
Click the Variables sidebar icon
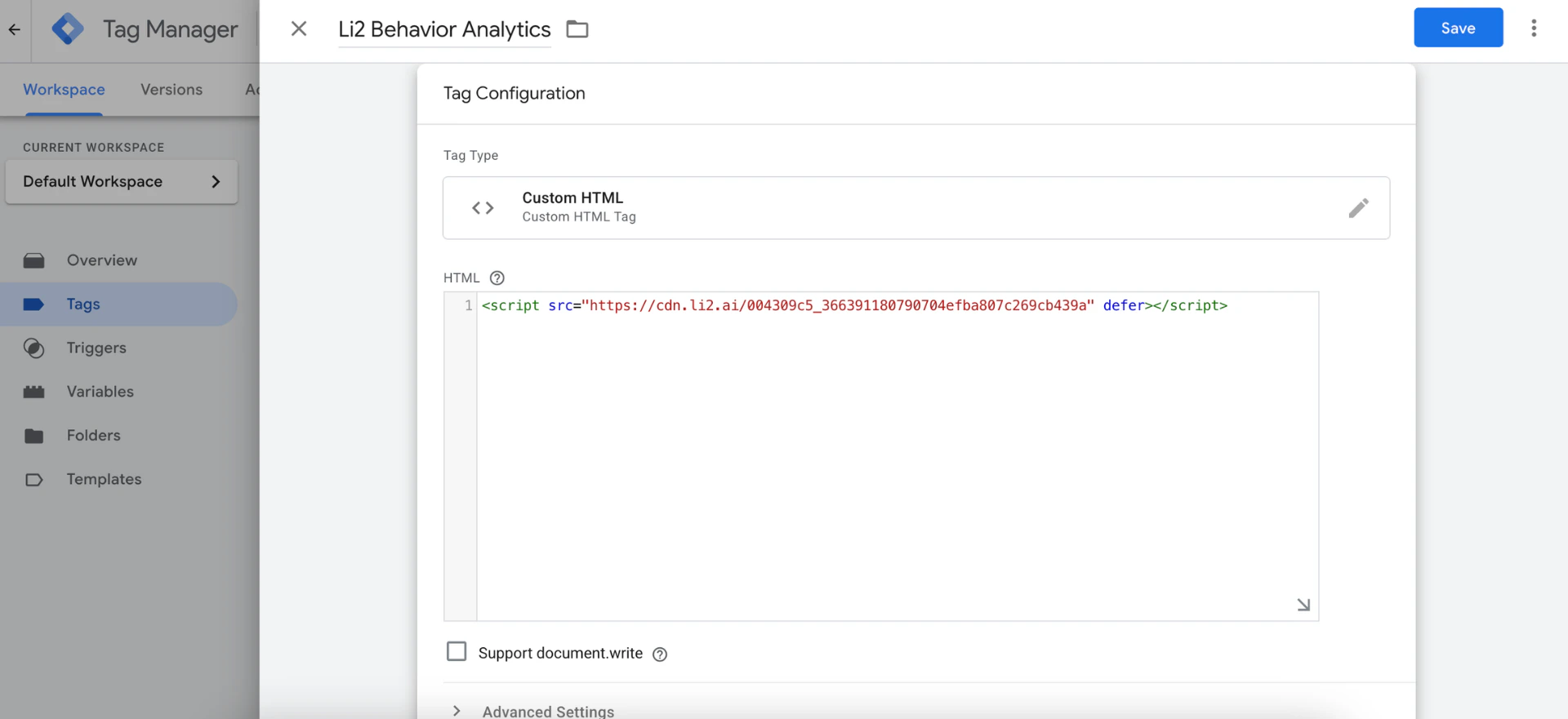[34, 392]
